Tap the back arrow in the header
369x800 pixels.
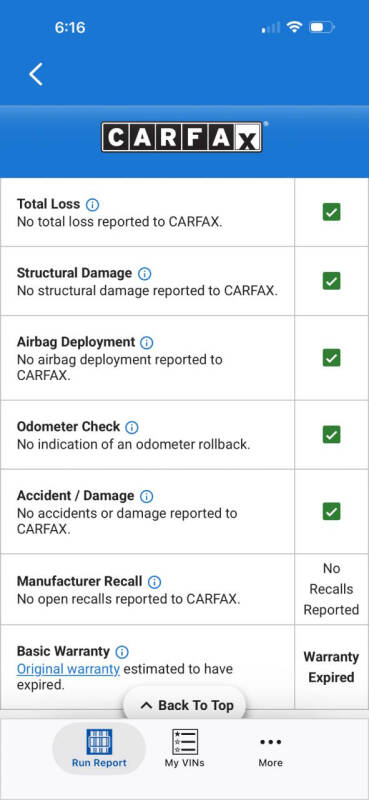pos(36,74)
